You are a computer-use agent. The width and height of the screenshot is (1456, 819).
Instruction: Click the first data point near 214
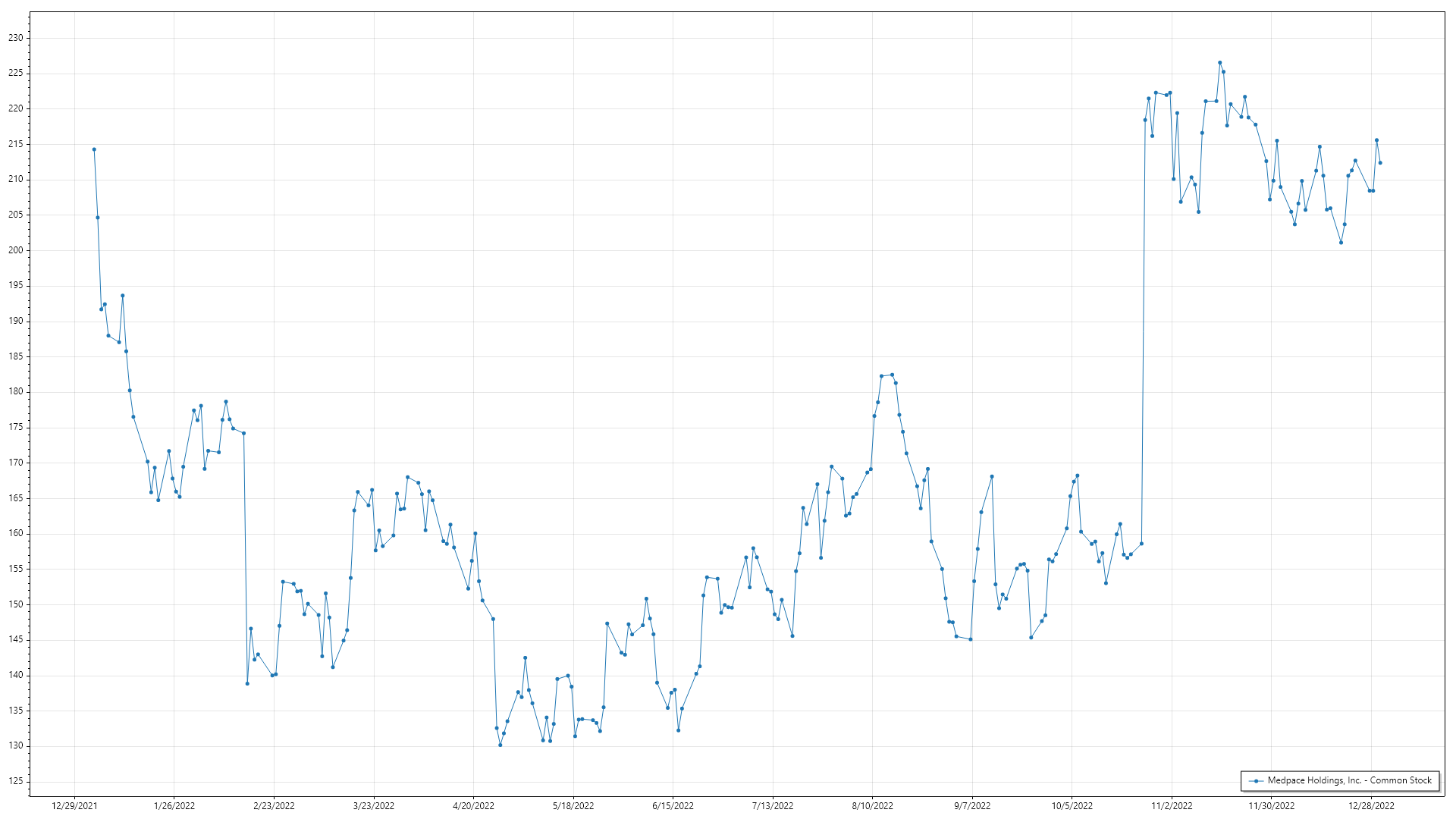94,149
